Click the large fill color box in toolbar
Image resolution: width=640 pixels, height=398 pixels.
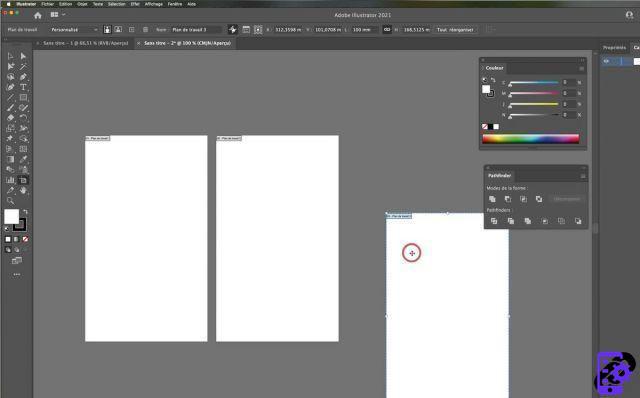tap(11, 217)
